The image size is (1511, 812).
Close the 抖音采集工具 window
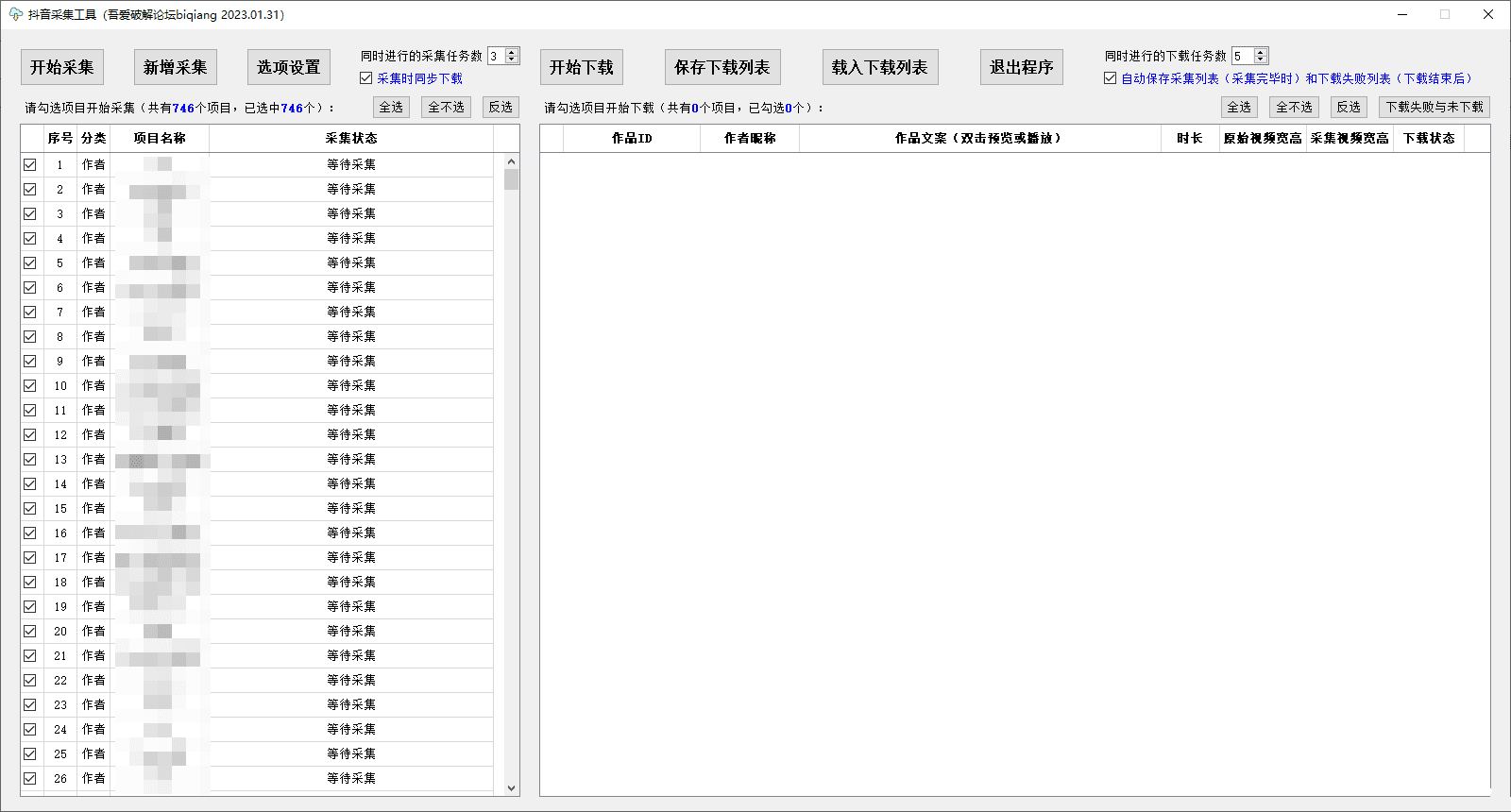[x=1488, y=14]
